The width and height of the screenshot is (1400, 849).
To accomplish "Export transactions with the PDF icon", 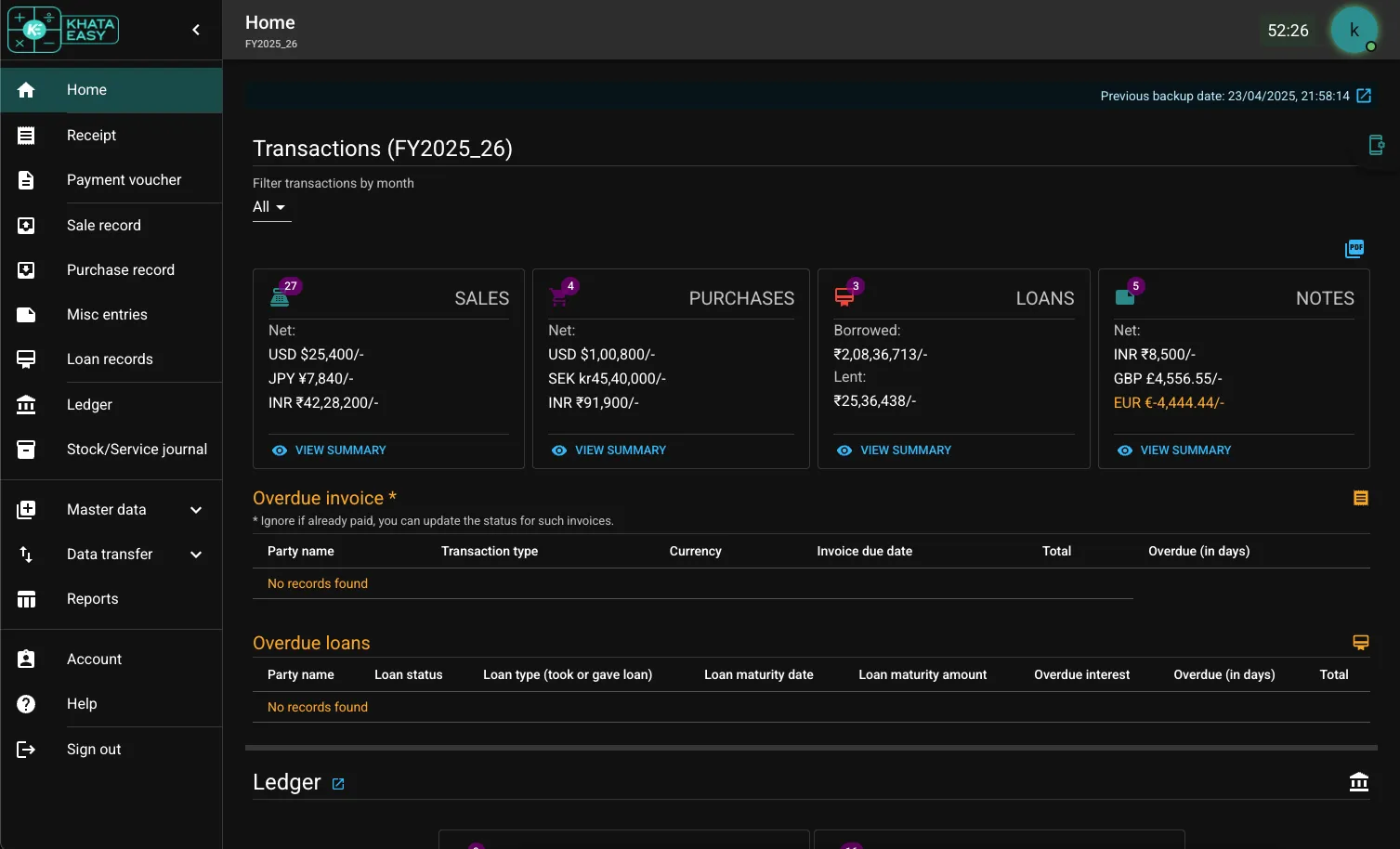I will pos(1354,249).
